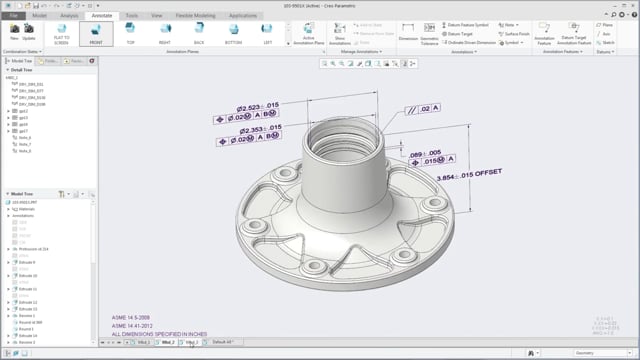Screen dimensions: 640x360
Task: Click the help icon at ribbon's right end
Action: coord(634,15)
